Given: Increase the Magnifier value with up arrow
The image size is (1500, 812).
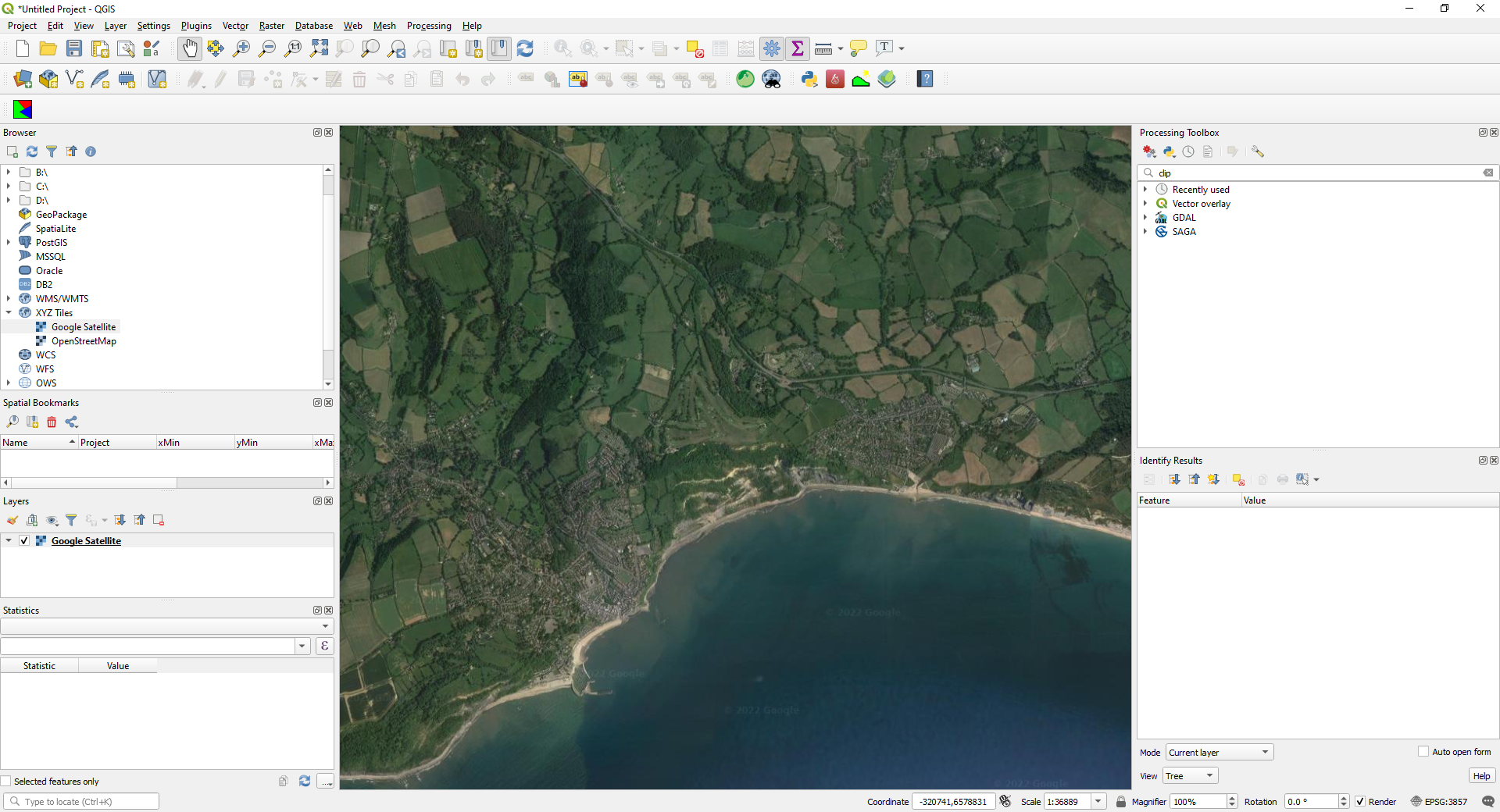Looking at the screenshot, I should (x=1232, y=798).
